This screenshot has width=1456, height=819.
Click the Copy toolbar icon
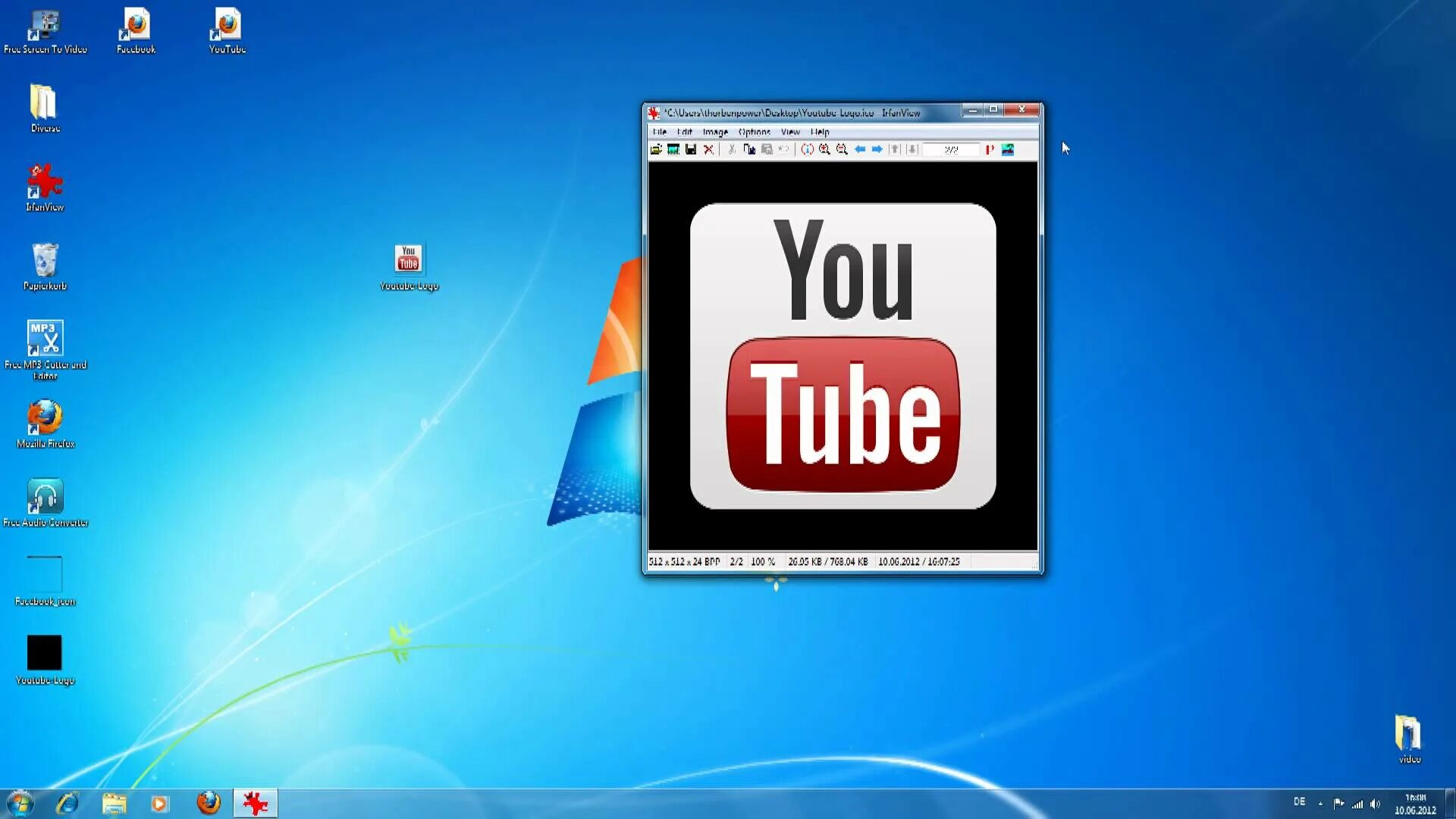[x=749, y=149]
